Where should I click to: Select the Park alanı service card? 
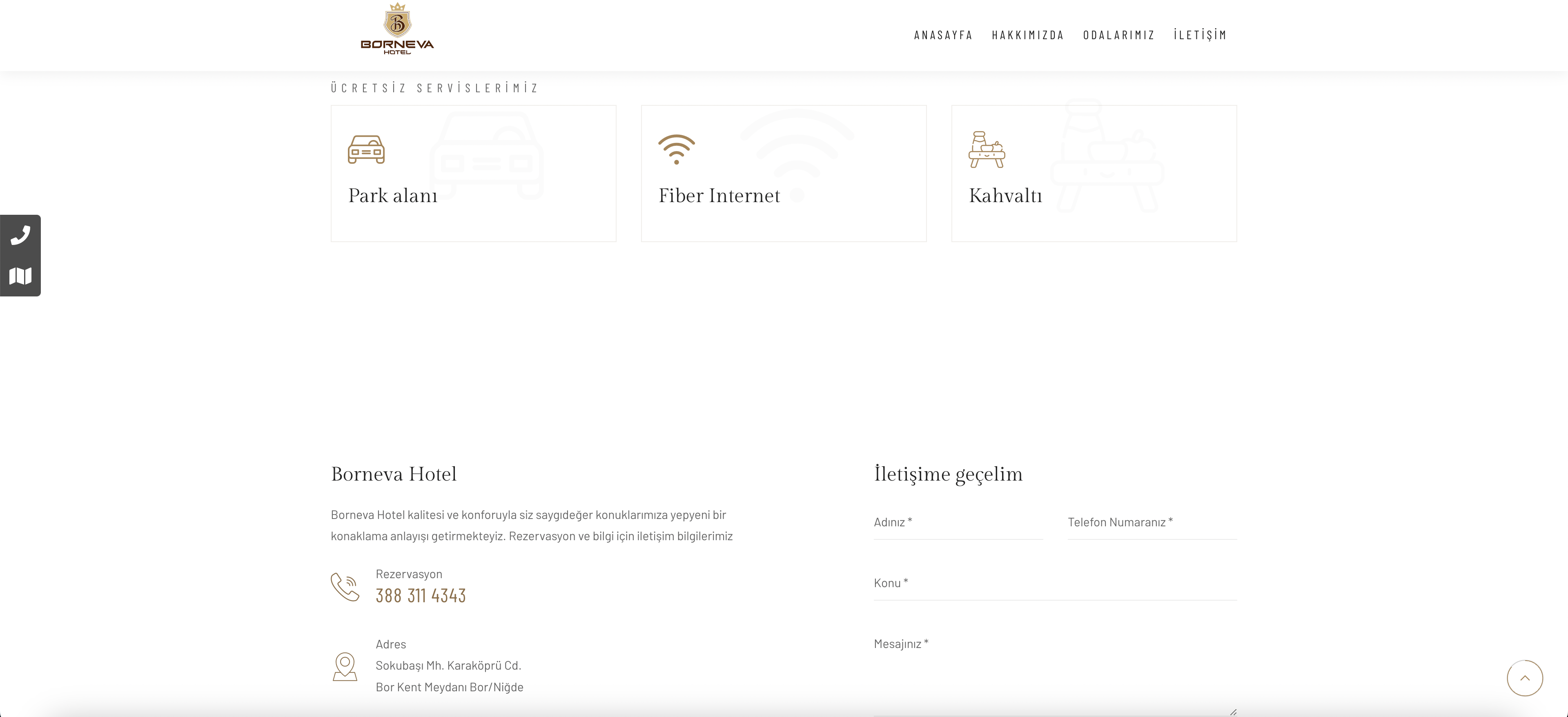473,174
